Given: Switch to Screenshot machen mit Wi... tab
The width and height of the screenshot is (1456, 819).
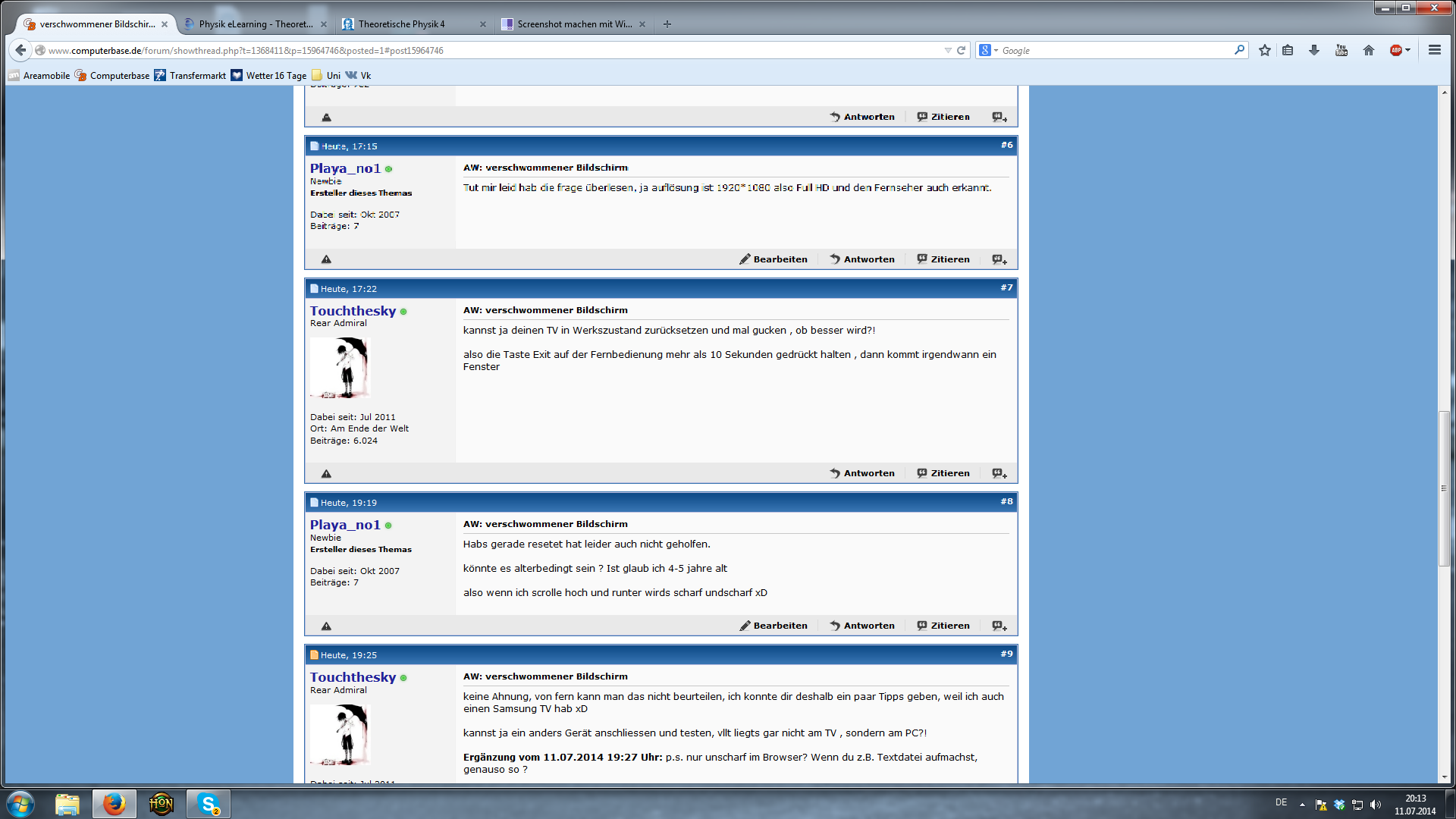Looking at the screenshot, I should pos(574,24).
